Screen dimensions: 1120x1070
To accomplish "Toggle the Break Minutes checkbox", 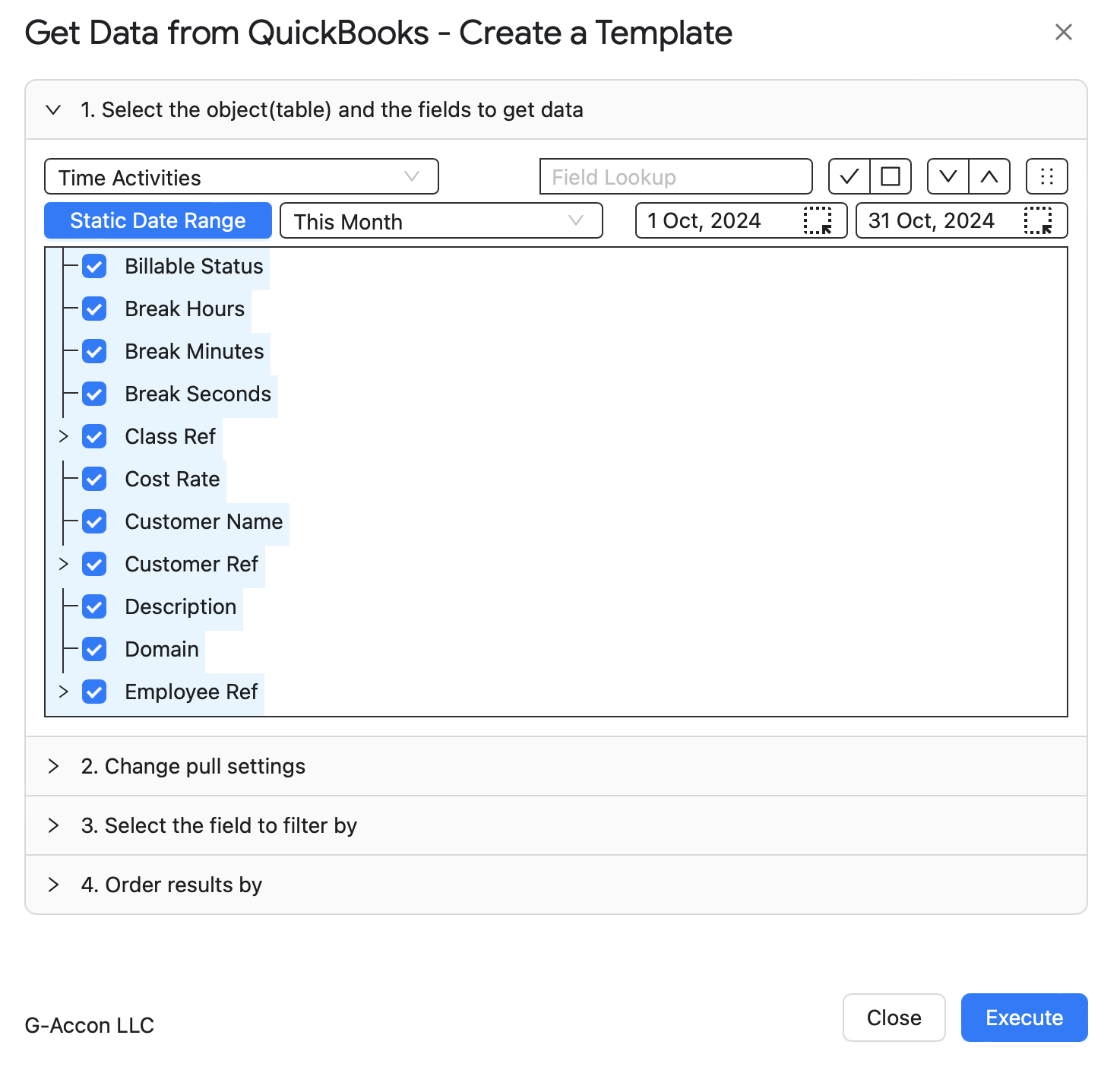I will pos(94,351).
